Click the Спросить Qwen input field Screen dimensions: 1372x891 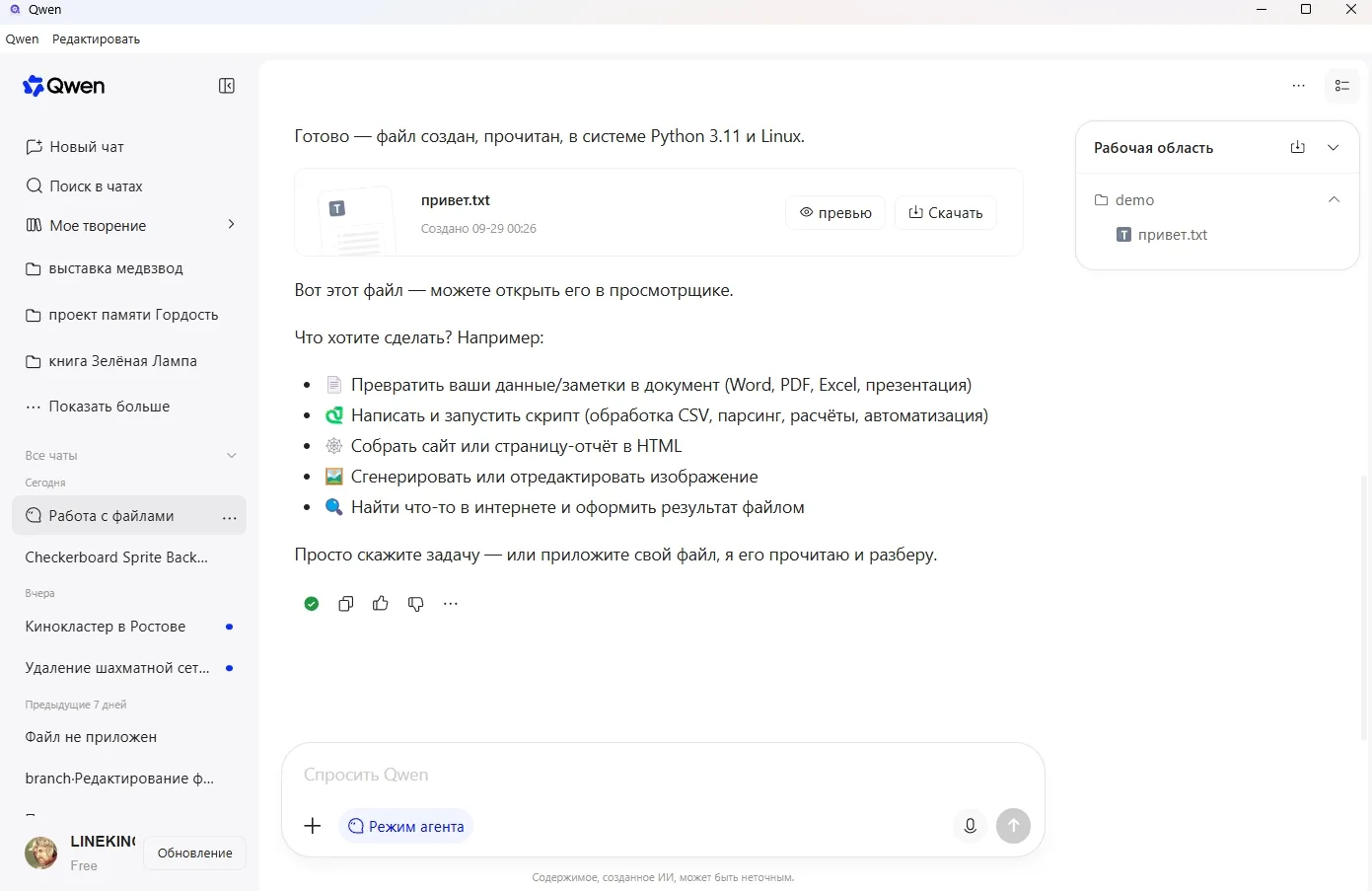pyautogui.click(x=663, y=775)
